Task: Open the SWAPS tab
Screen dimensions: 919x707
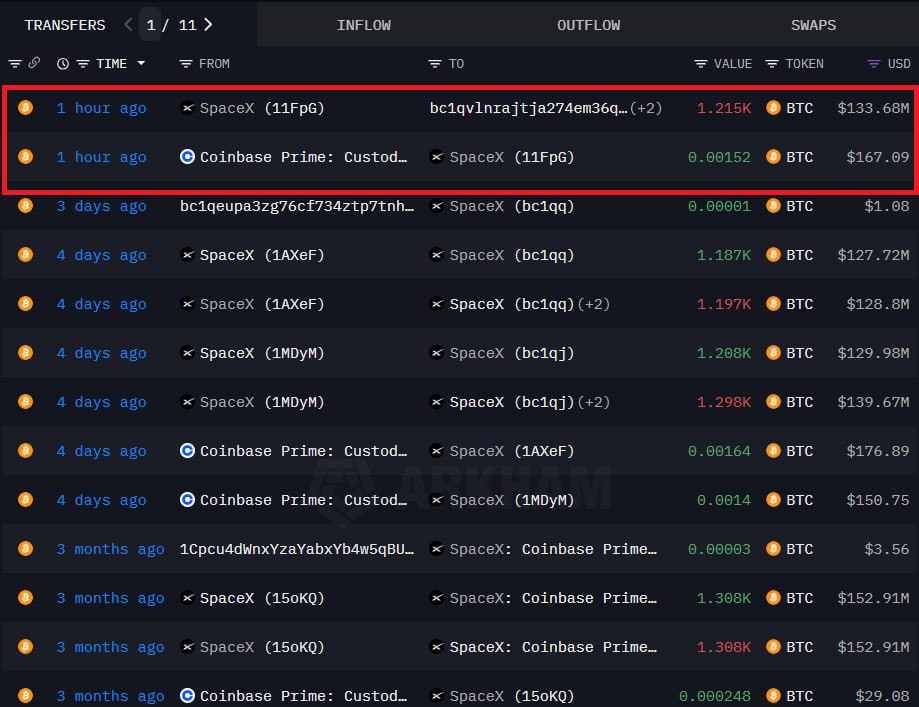Action: (x=813, y=25)
